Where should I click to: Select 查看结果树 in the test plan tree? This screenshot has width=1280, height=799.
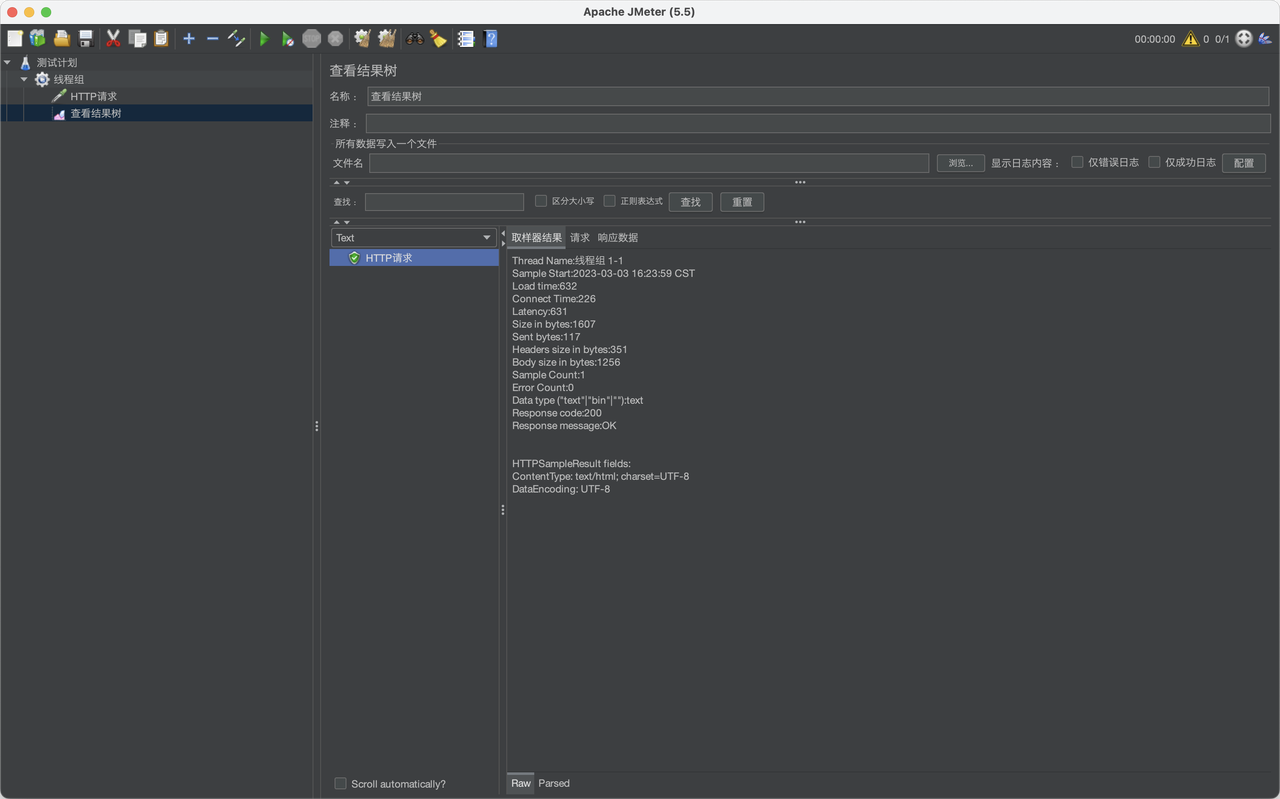96,113
